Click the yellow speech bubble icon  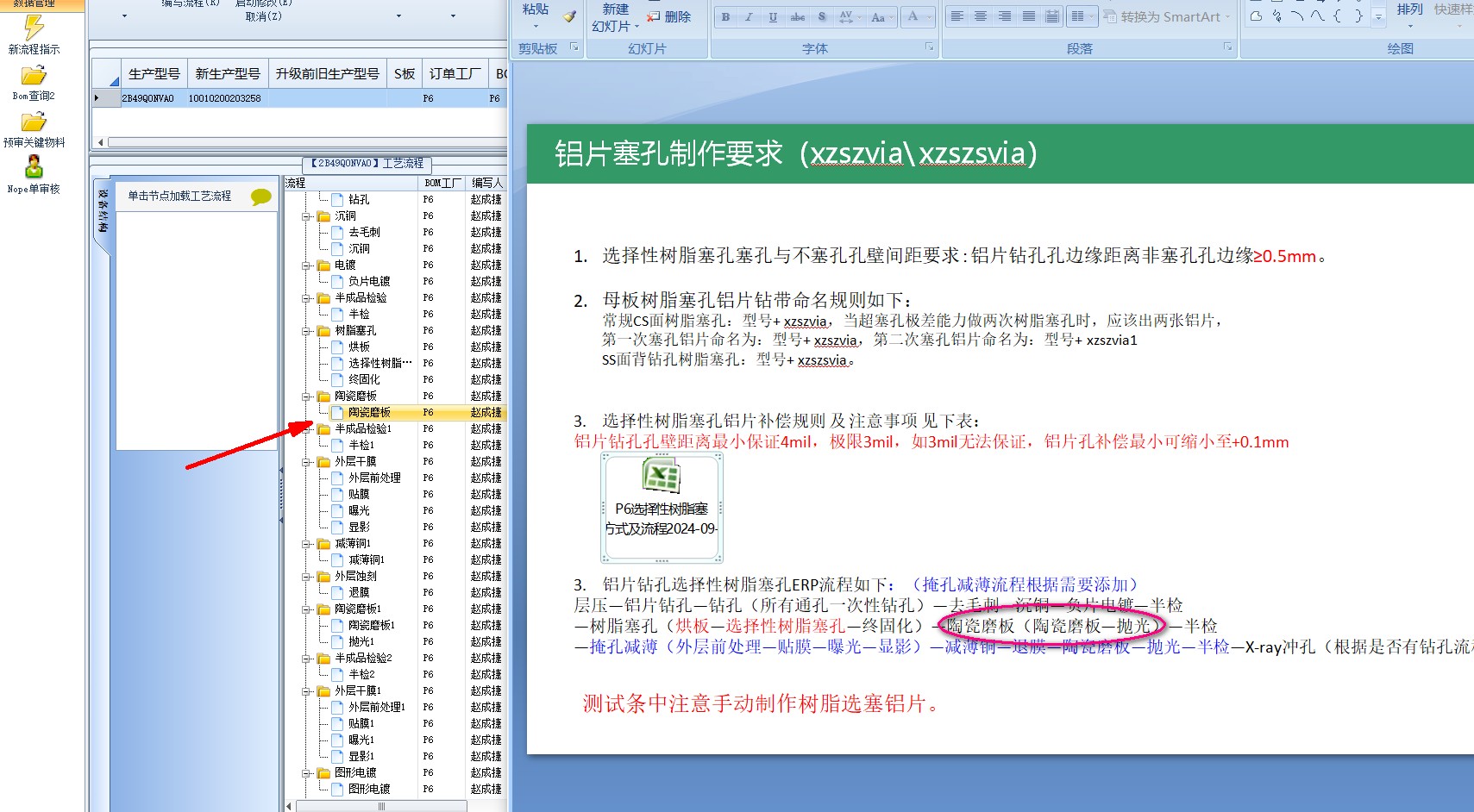click(260, 197)
